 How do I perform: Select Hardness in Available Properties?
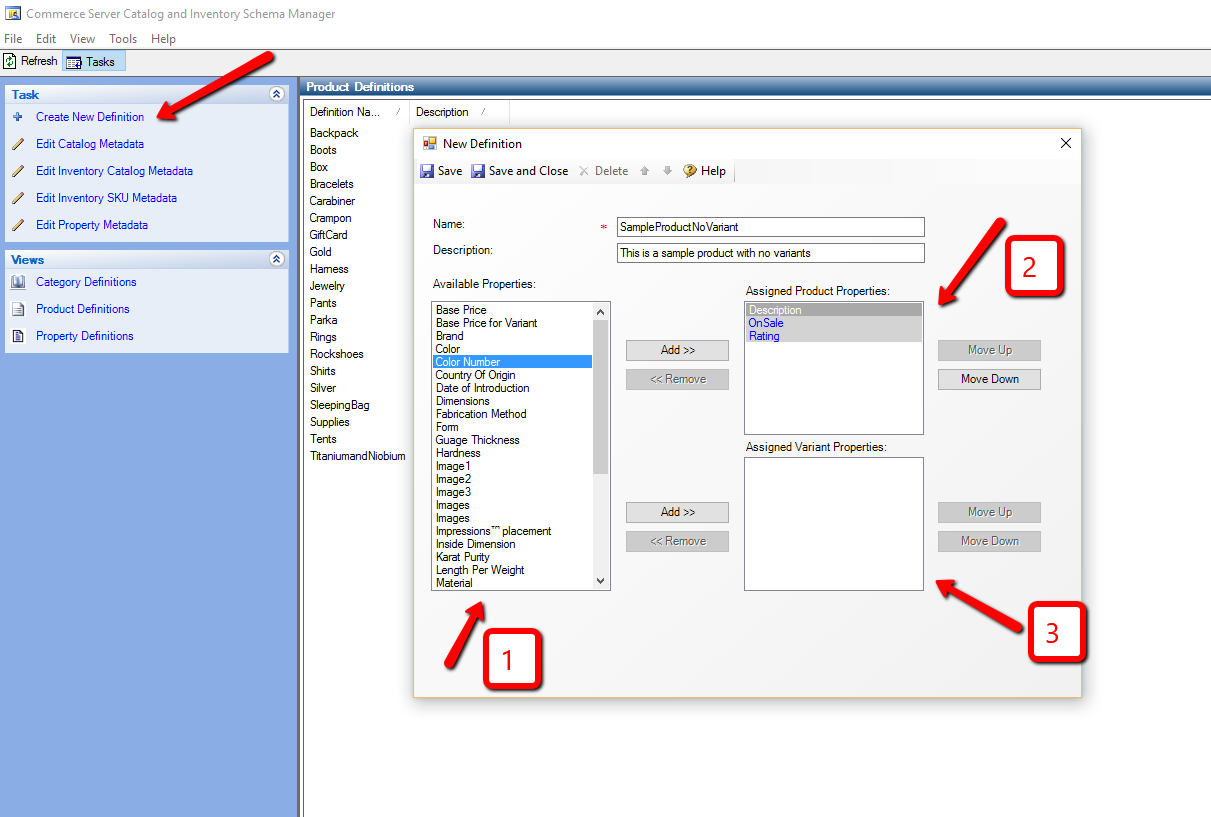point(512,453)
